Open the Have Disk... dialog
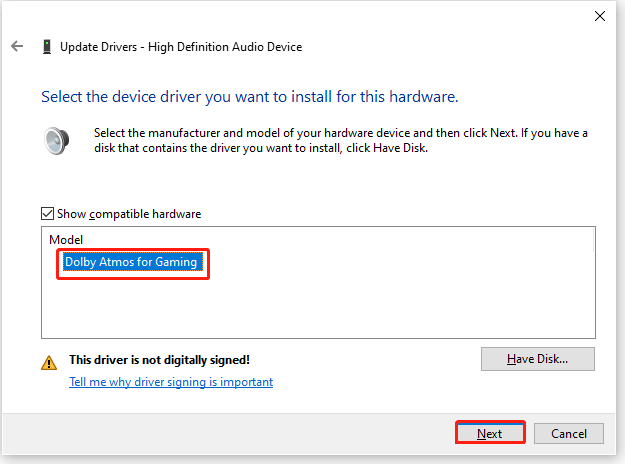625x464 pixels. point(538,359)
